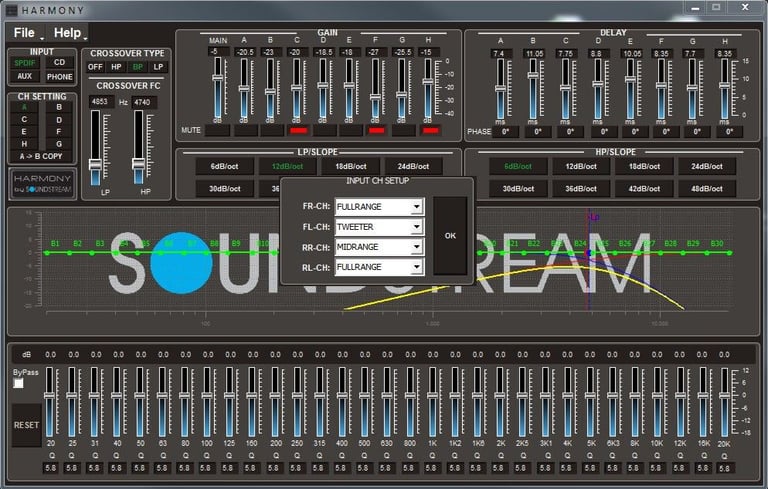768x489 pixels.
Task: Click the Q value field for 20 Hz
Action: coord(50,468)
